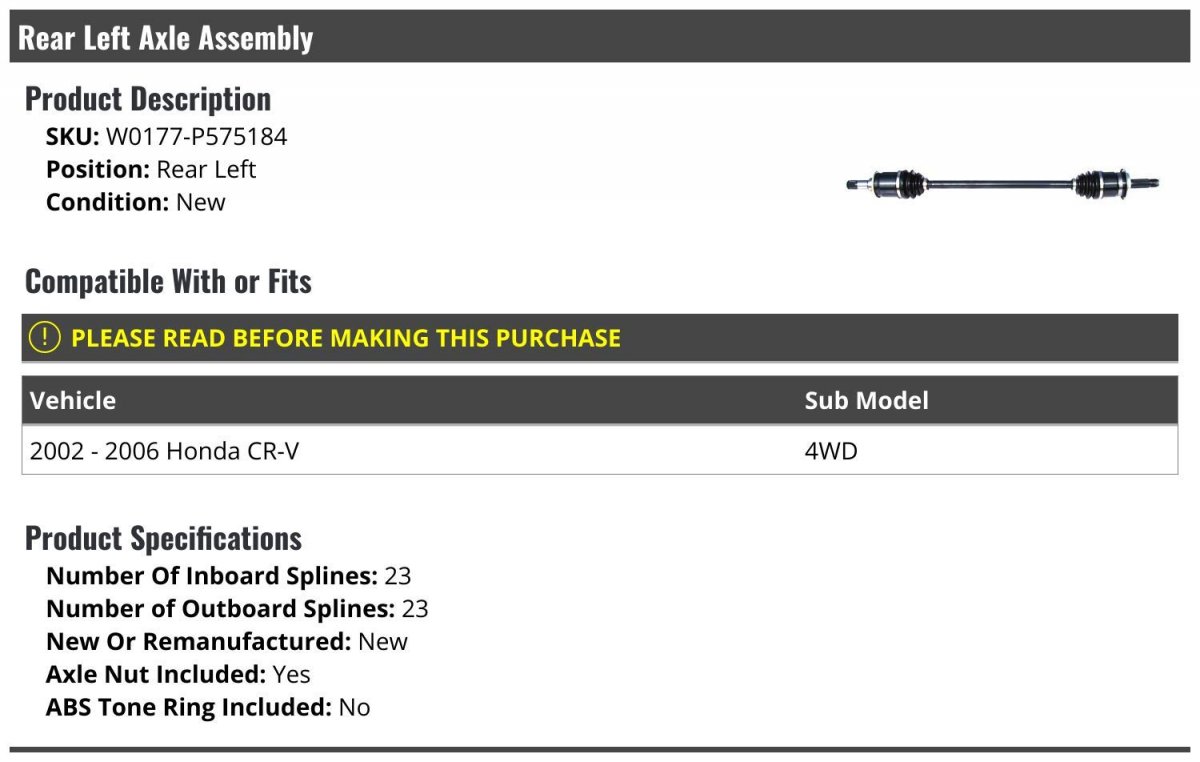Click the SKU value W0177-P575184

pos(196,137)
